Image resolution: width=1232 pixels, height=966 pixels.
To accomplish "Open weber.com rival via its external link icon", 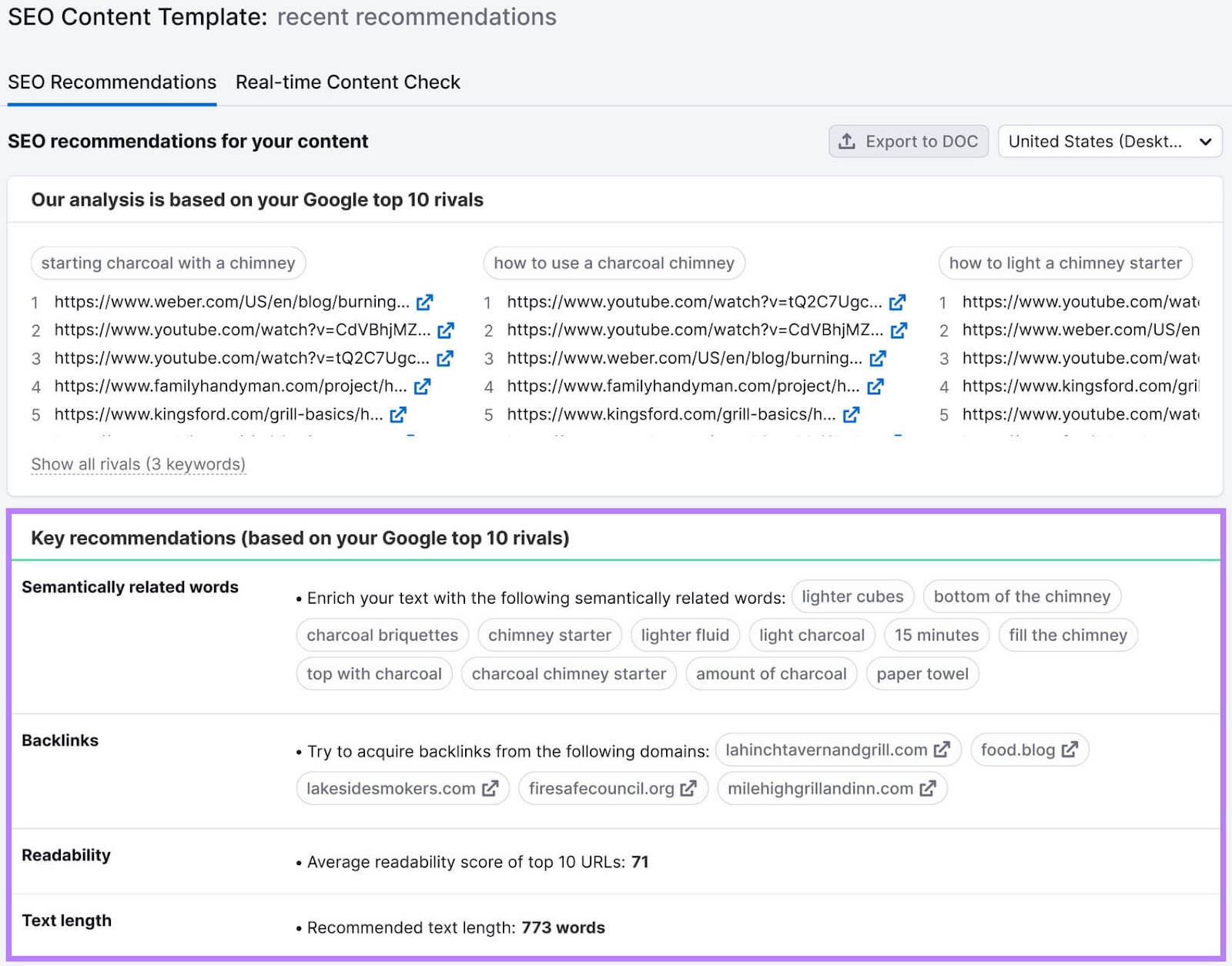I will point(425,302).
